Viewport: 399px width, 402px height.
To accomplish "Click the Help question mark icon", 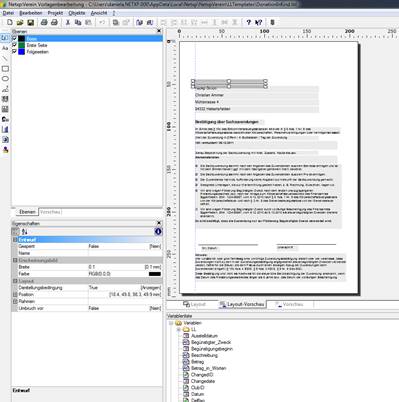I will (248, 22).
